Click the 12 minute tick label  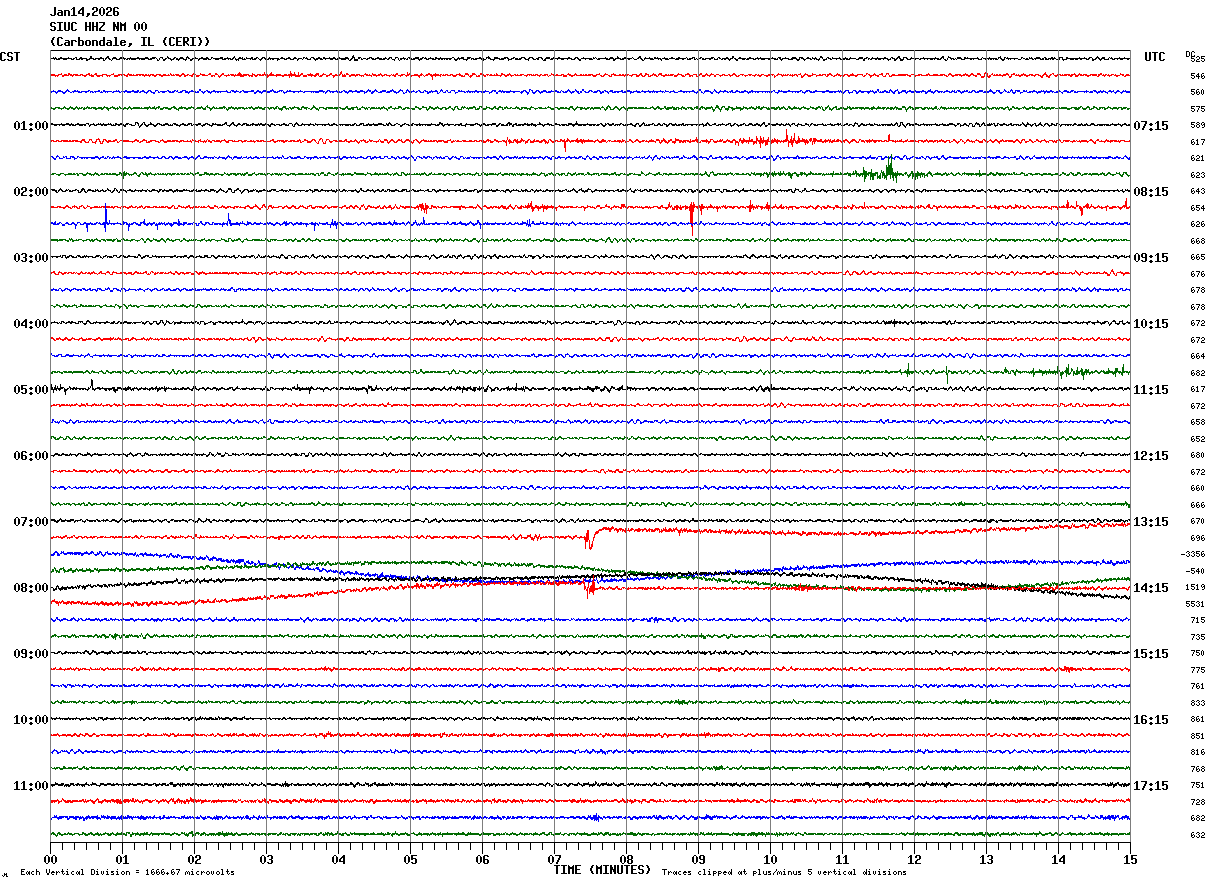tap(915, 859)
